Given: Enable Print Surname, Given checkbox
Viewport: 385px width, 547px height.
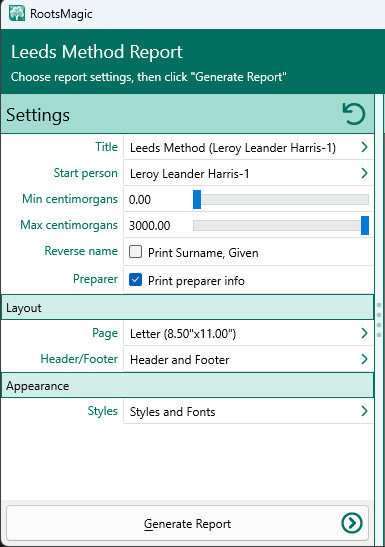Looking at the screenshot, I should click(135, 252).
